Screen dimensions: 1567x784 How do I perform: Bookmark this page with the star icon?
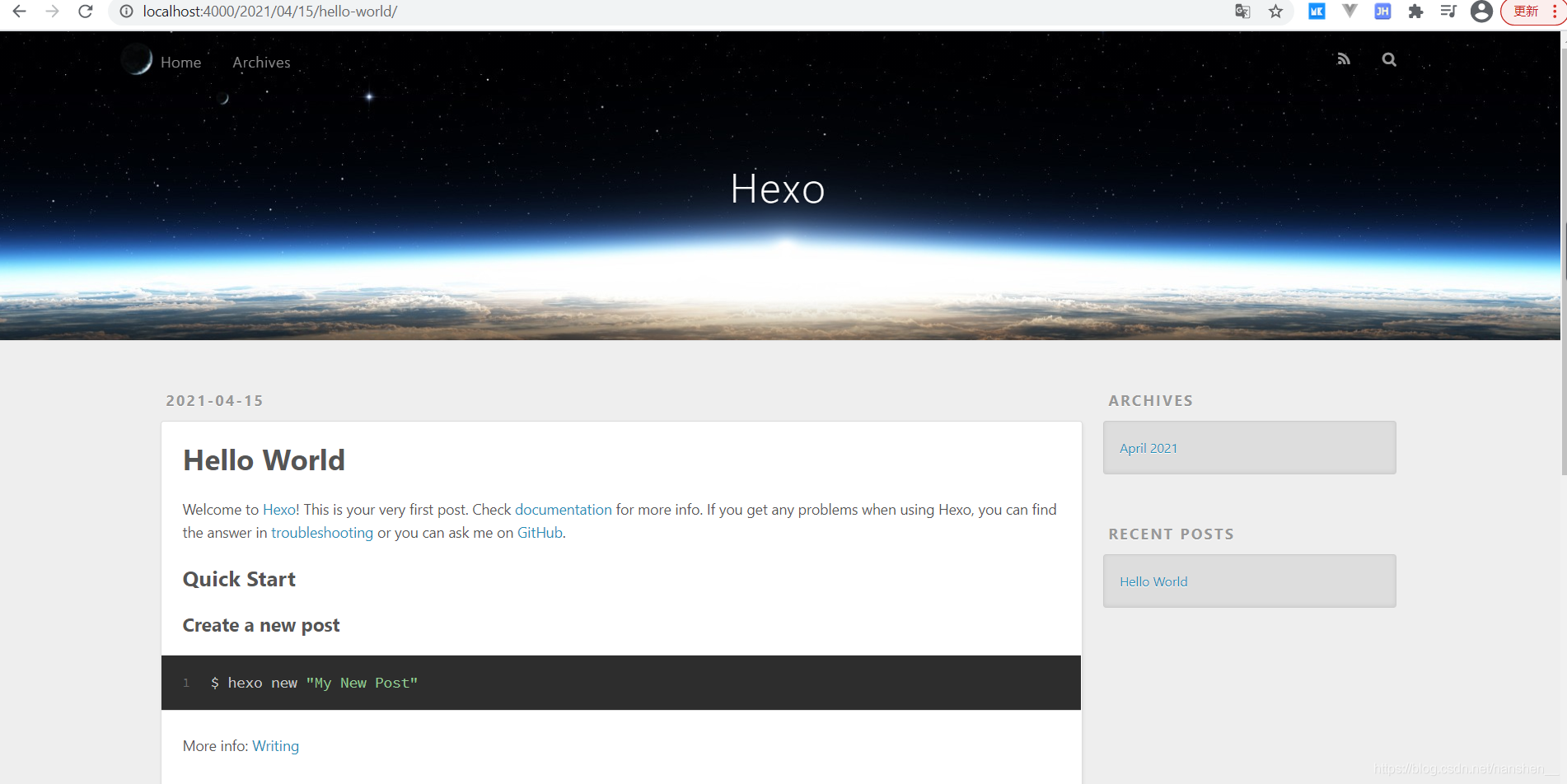pyautogui.click(x=1275, y=12)
